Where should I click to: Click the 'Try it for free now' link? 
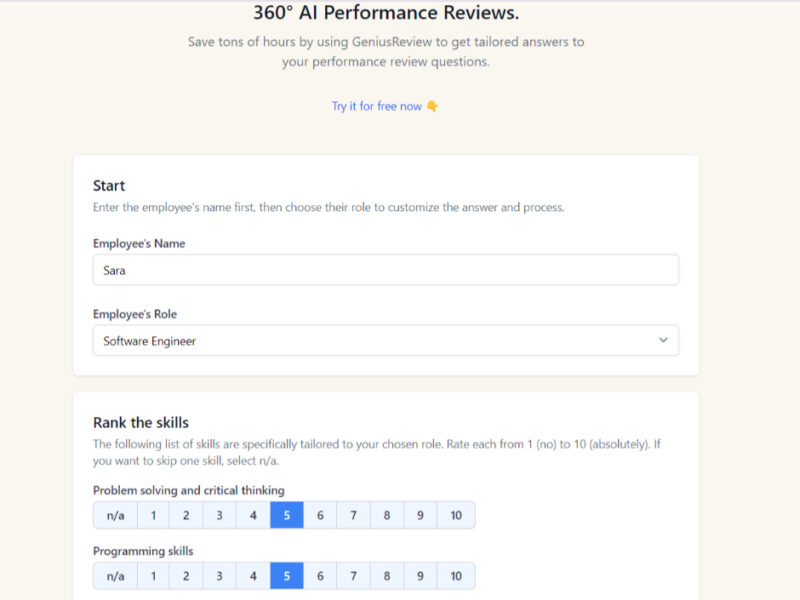point(377,106)
